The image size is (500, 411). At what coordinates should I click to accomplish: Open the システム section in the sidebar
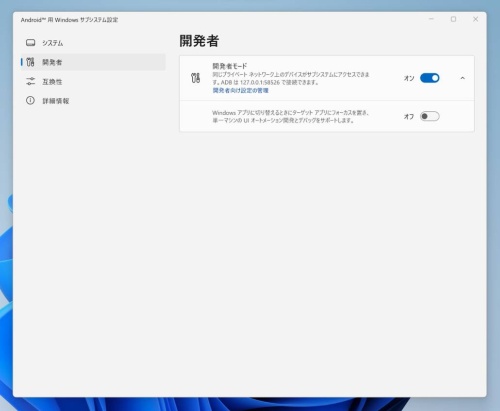point(93,43)
